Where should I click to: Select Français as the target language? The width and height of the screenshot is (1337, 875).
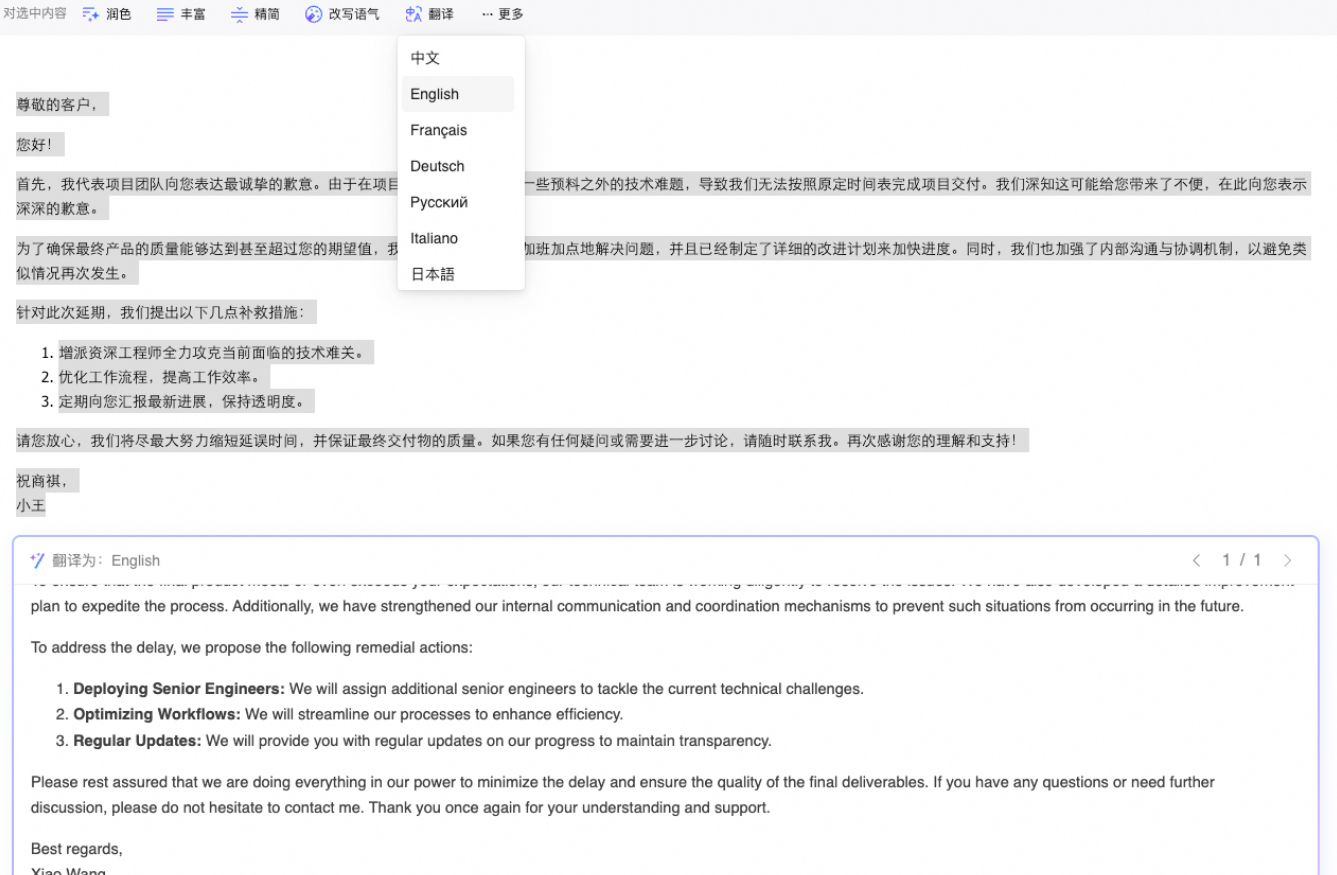point(458,130)
